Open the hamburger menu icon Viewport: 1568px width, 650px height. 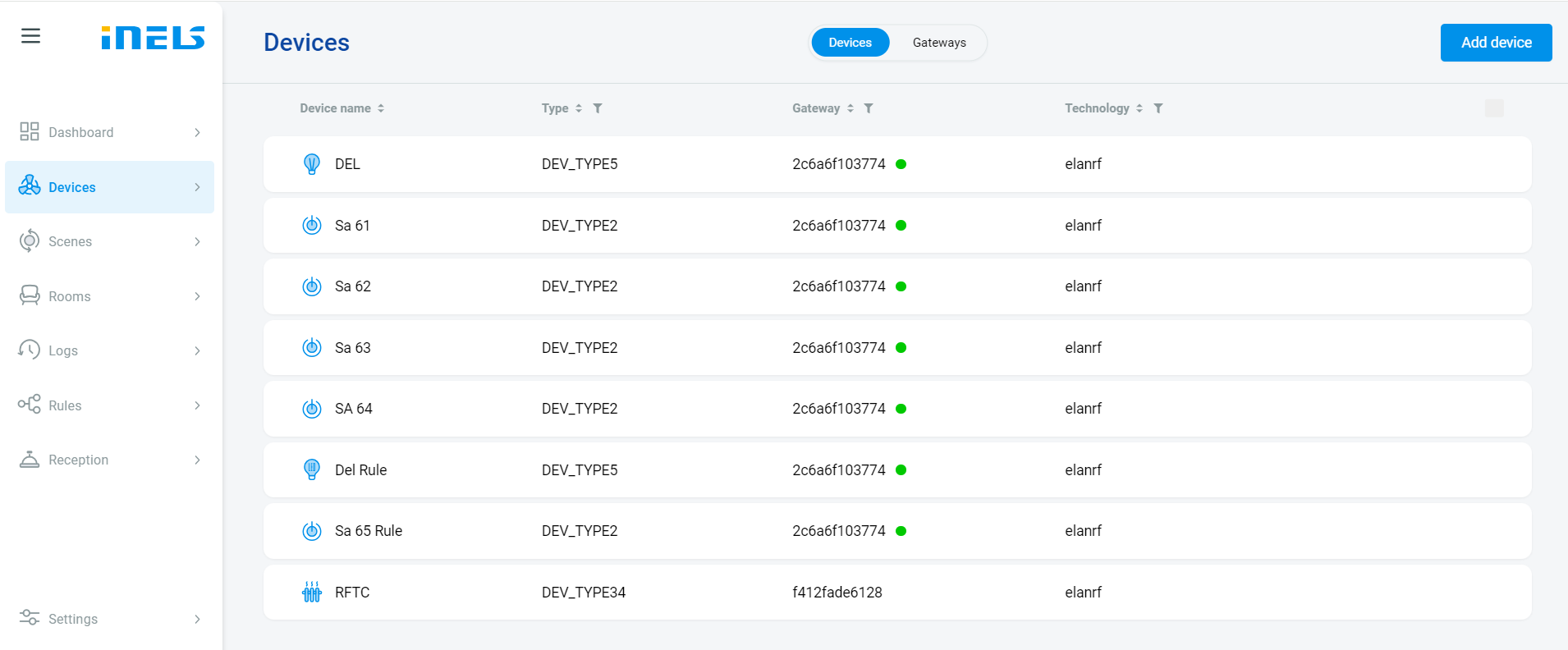click(30, 36)
